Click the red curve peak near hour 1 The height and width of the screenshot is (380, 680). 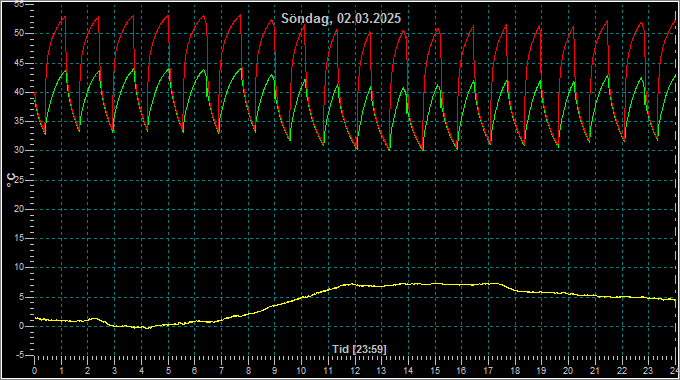(65, 17)
